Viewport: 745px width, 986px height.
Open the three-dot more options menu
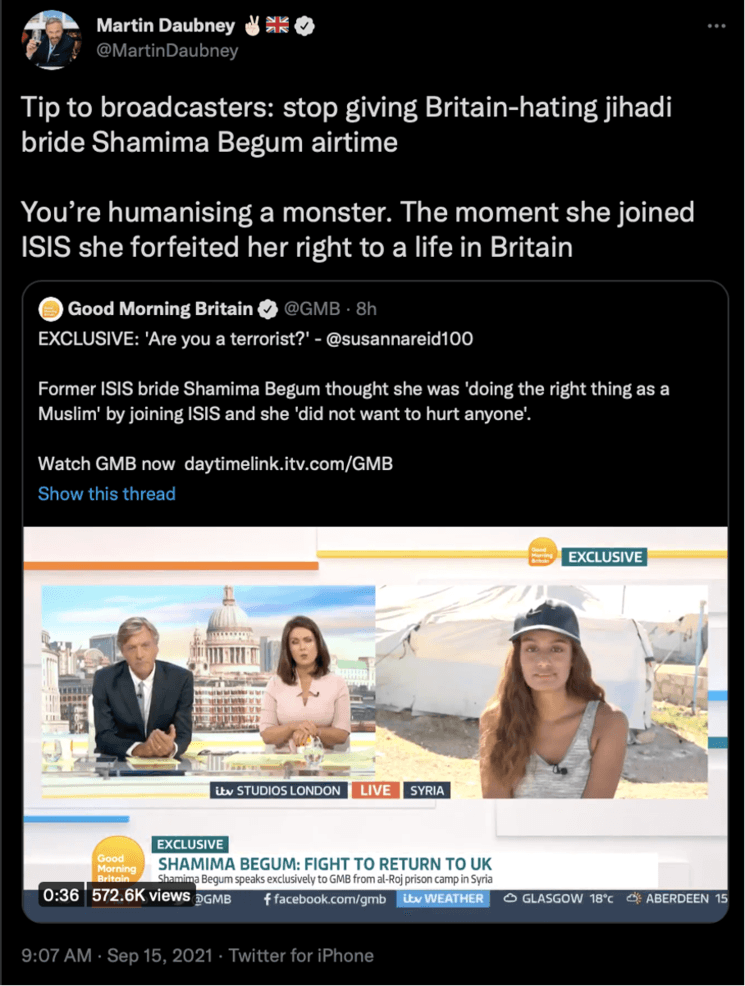tap(716, 26)
